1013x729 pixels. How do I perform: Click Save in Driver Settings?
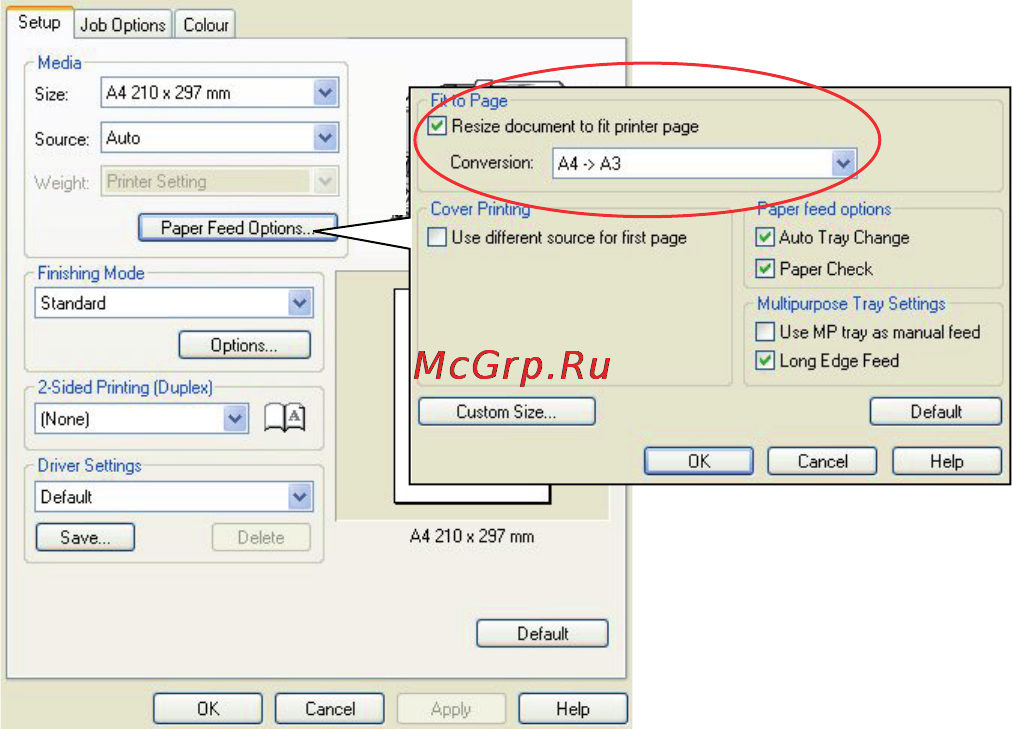[x=85, y=537]
